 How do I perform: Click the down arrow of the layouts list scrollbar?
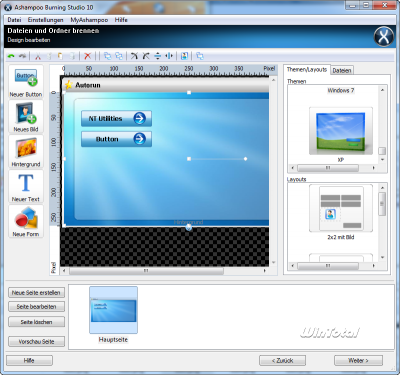point(382,258)
